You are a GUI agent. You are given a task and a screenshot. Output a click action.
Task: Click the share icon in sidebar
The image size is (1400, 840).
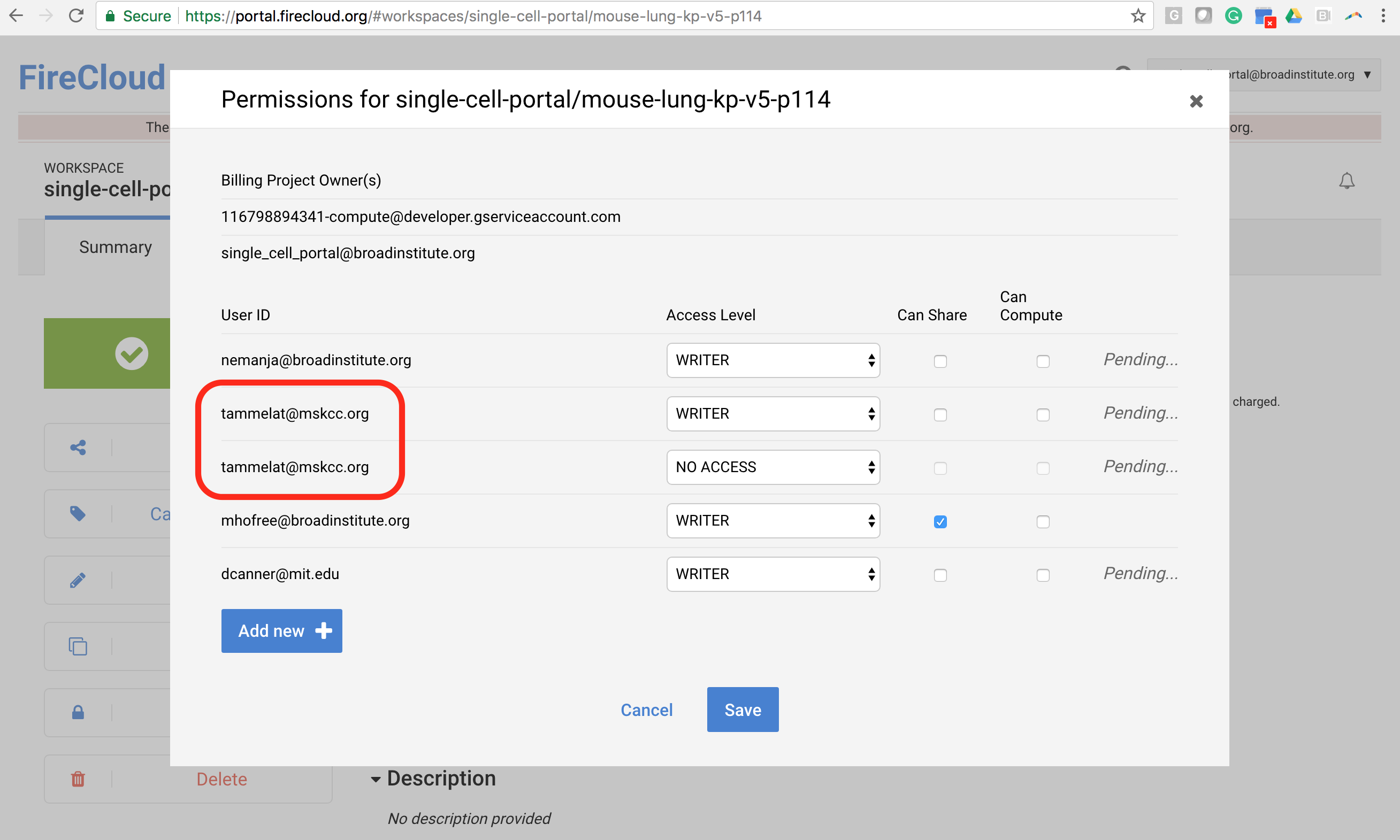(78, 448)
